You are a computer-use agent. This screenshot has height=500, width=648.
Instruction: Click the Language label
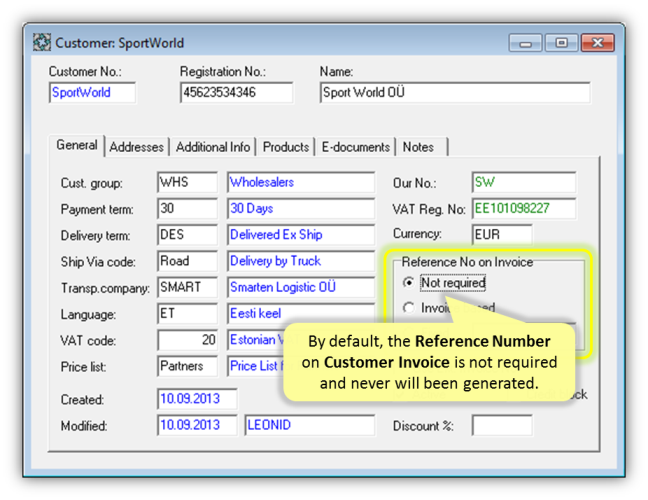88,314
